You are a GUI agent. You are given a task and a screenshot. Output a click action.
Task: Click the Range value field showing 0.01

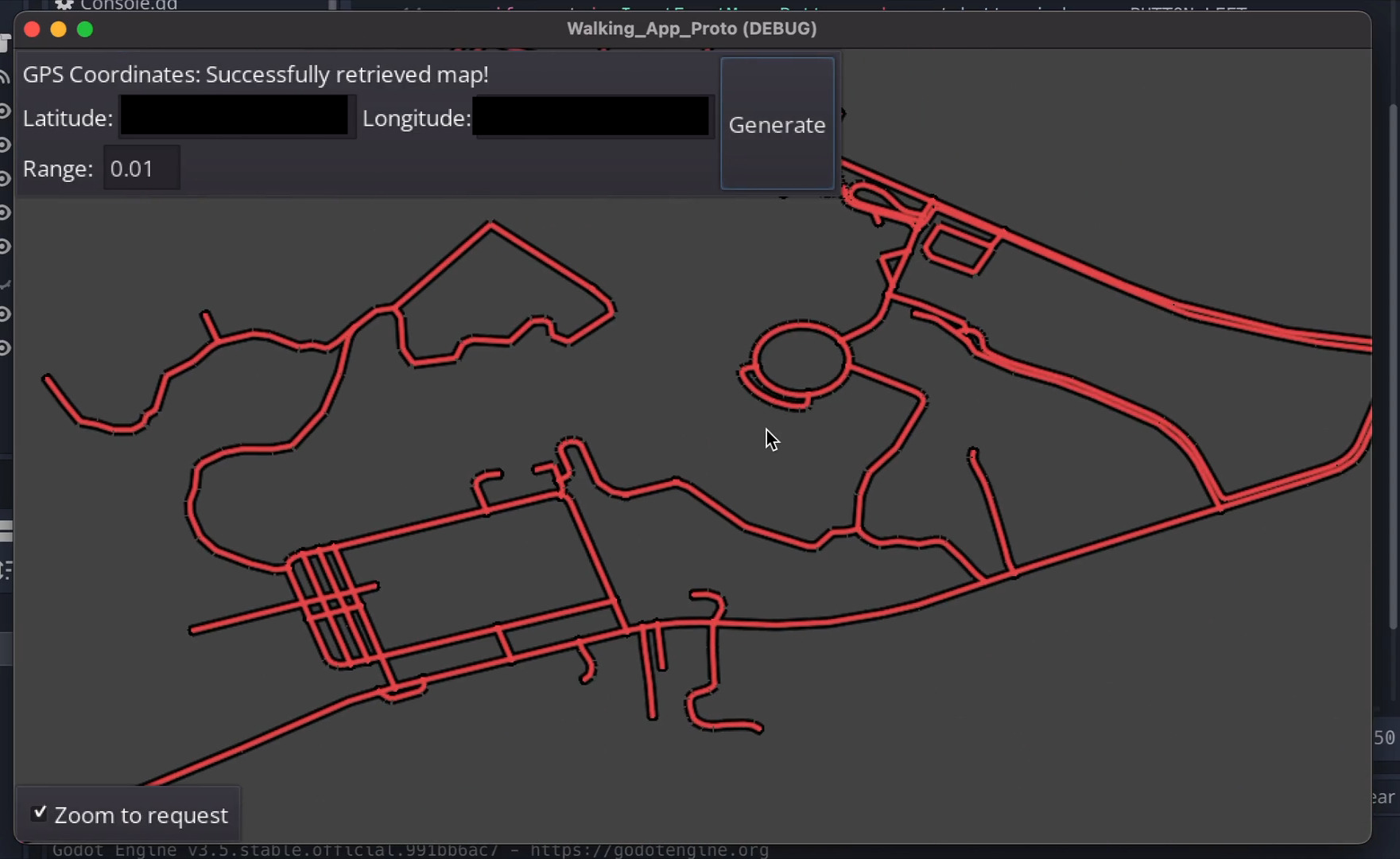142,169
